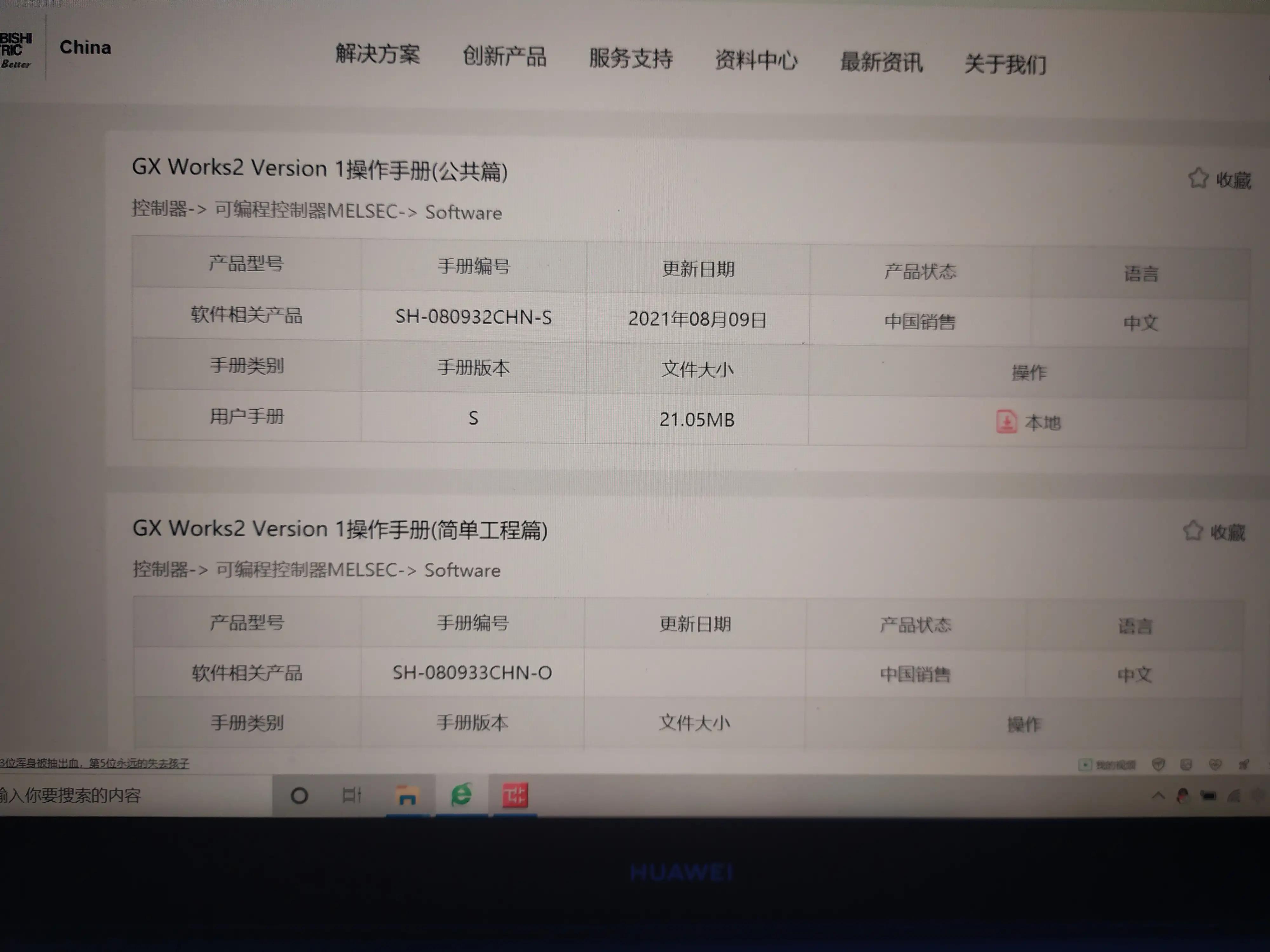
Task: Click the 公共篇 table's 操作 header
Action: 1029,373
